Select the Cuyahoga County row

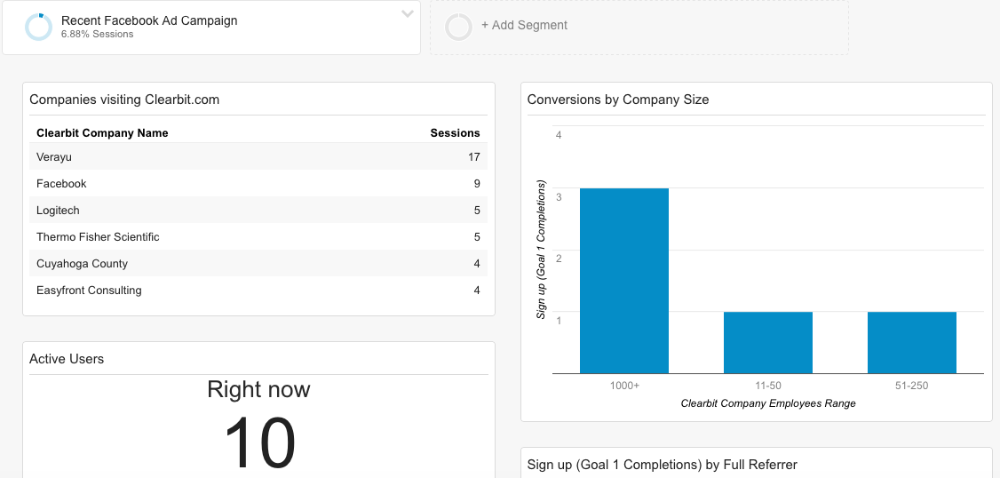(x=258, y=264)
